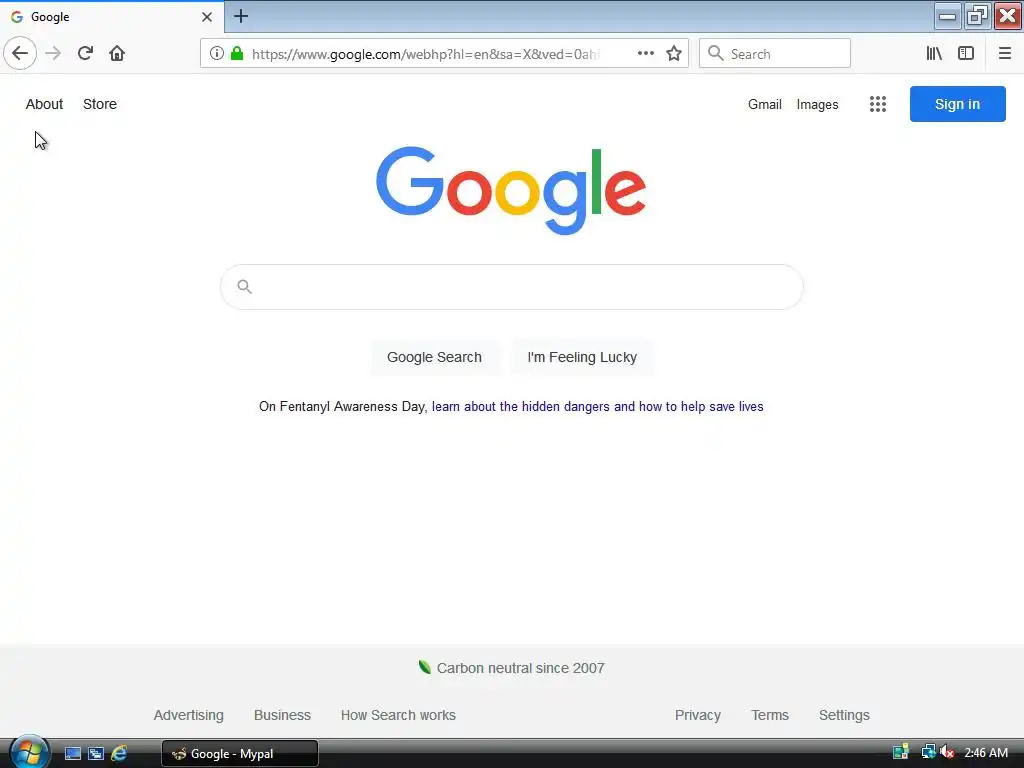Bookmark this page with star icon

(674, 53)
